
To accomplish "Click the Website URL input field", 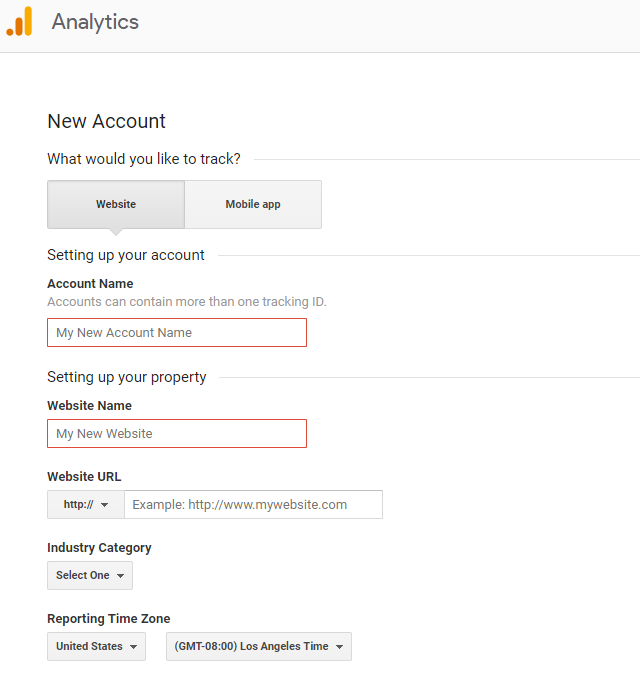I will (x=253, y=505).
